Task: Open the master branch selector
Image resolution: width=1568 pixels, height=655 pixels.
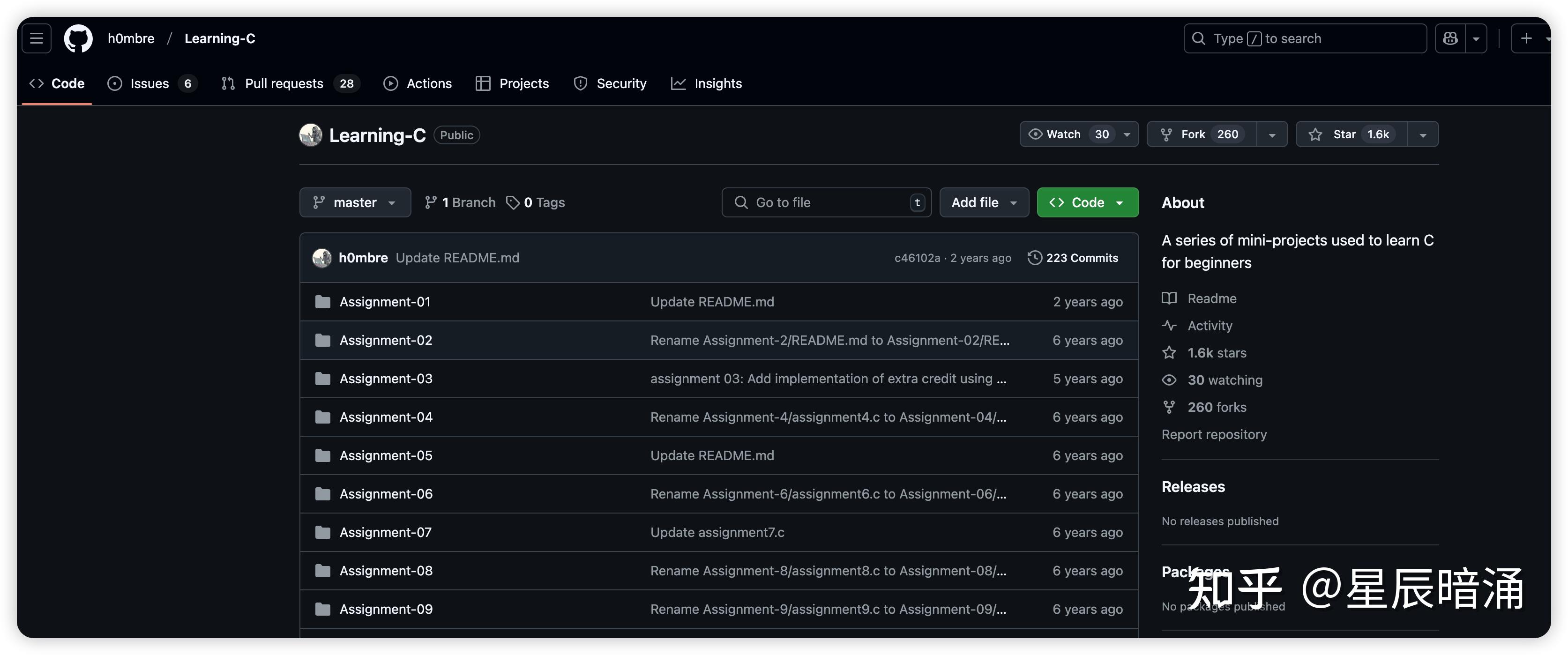Action: click(x=355, y=202)
